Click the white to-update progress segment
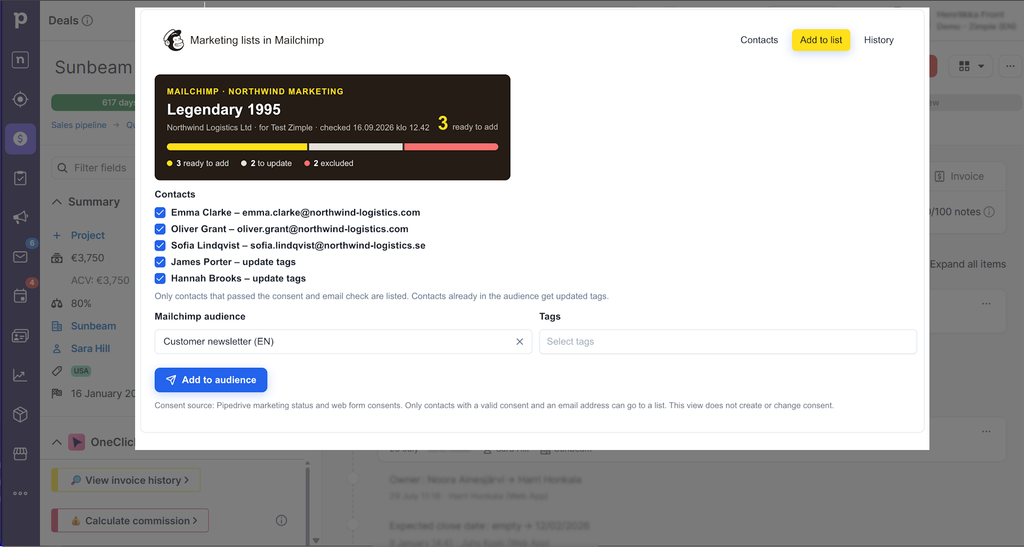 356,147
